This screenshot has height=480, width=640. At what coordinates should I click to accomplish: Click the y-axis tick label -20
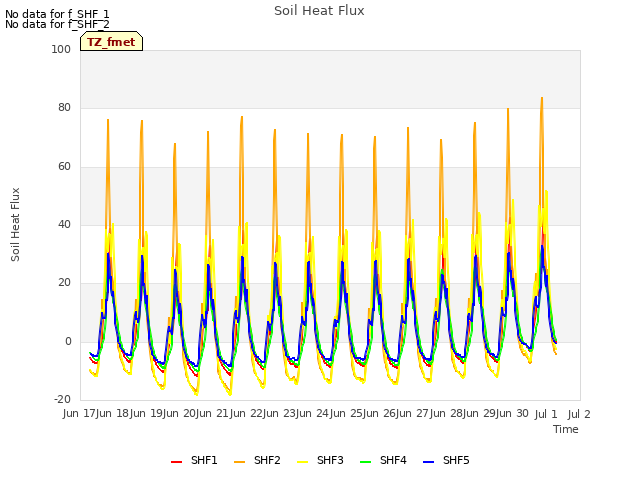pyautogui.click(x=62, y=400)
